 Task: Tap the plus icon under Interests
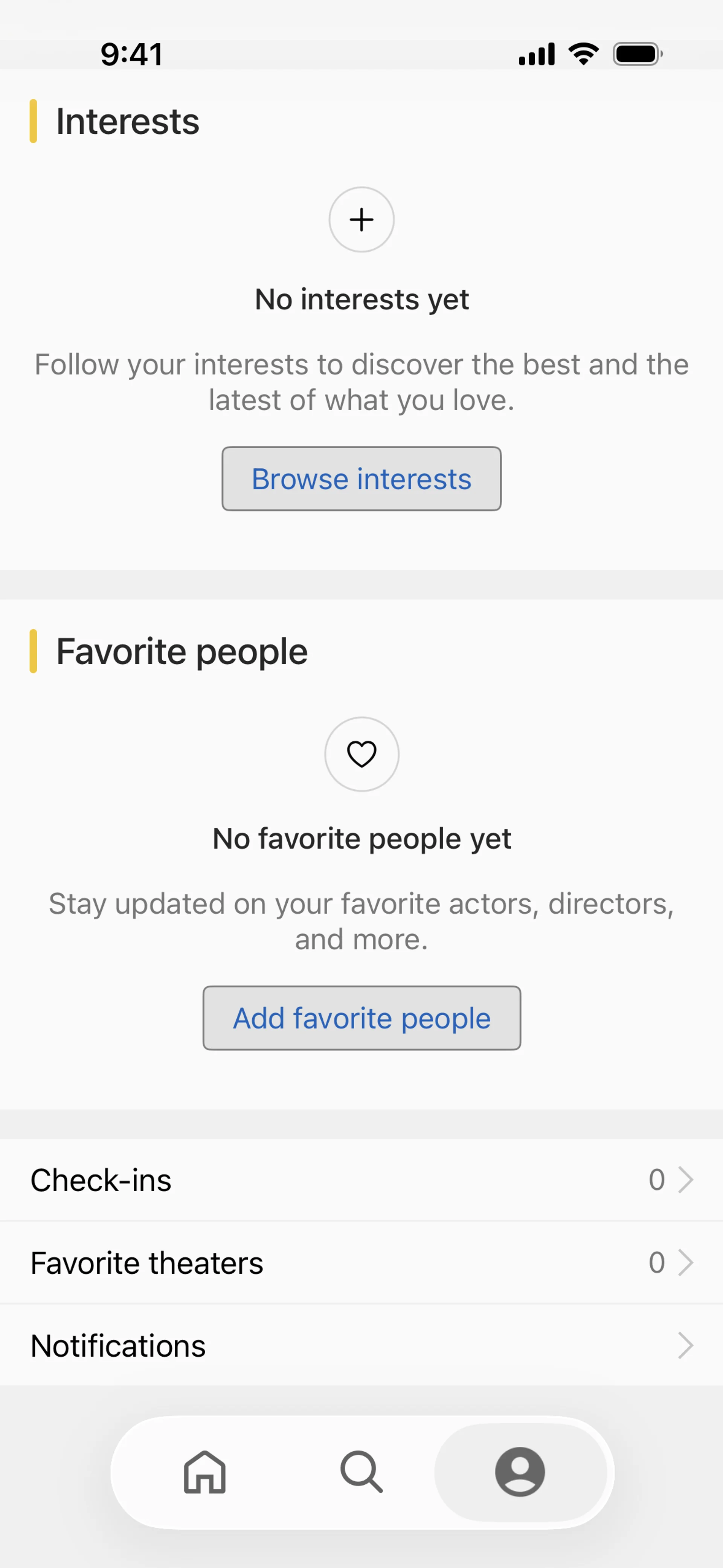[x=361, y=220]
